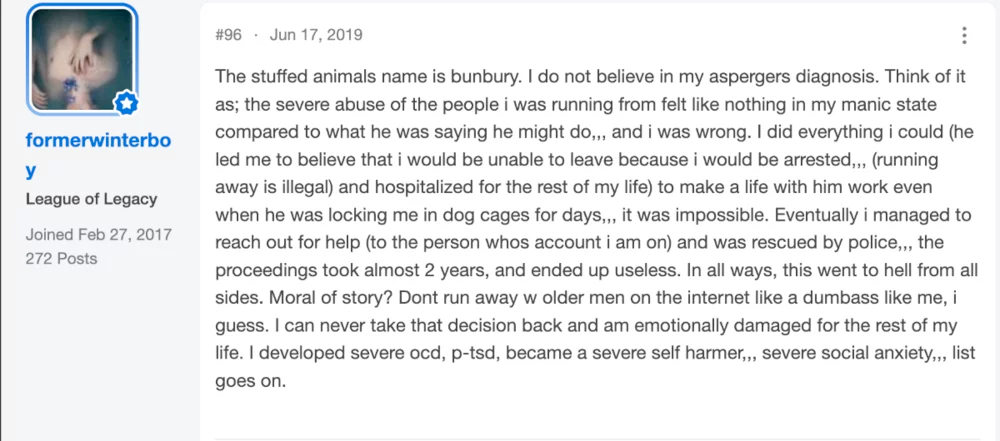Visit the formerwinterboy profile link
1000x441 pixels.
coord(98,155)
